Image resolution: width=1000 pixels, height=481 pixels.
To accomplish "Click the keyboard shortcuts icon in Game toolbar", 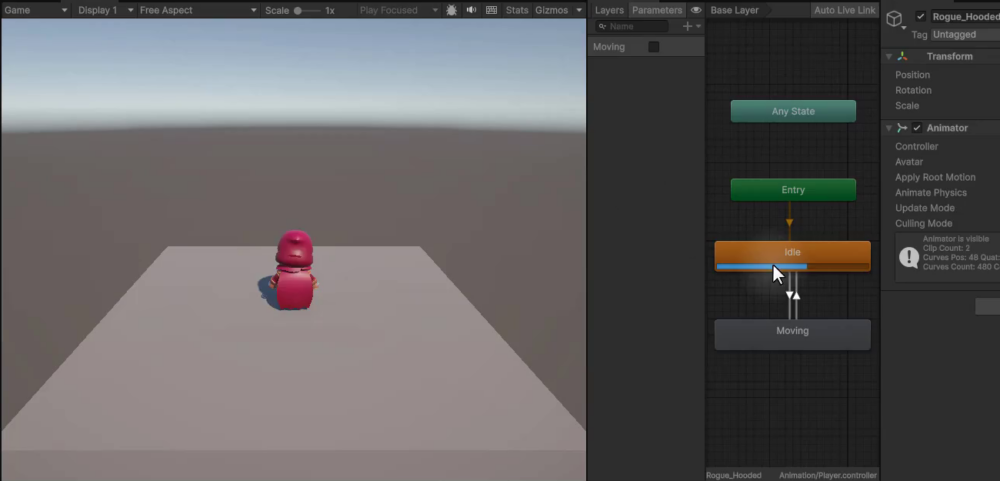I will [491, 10].
